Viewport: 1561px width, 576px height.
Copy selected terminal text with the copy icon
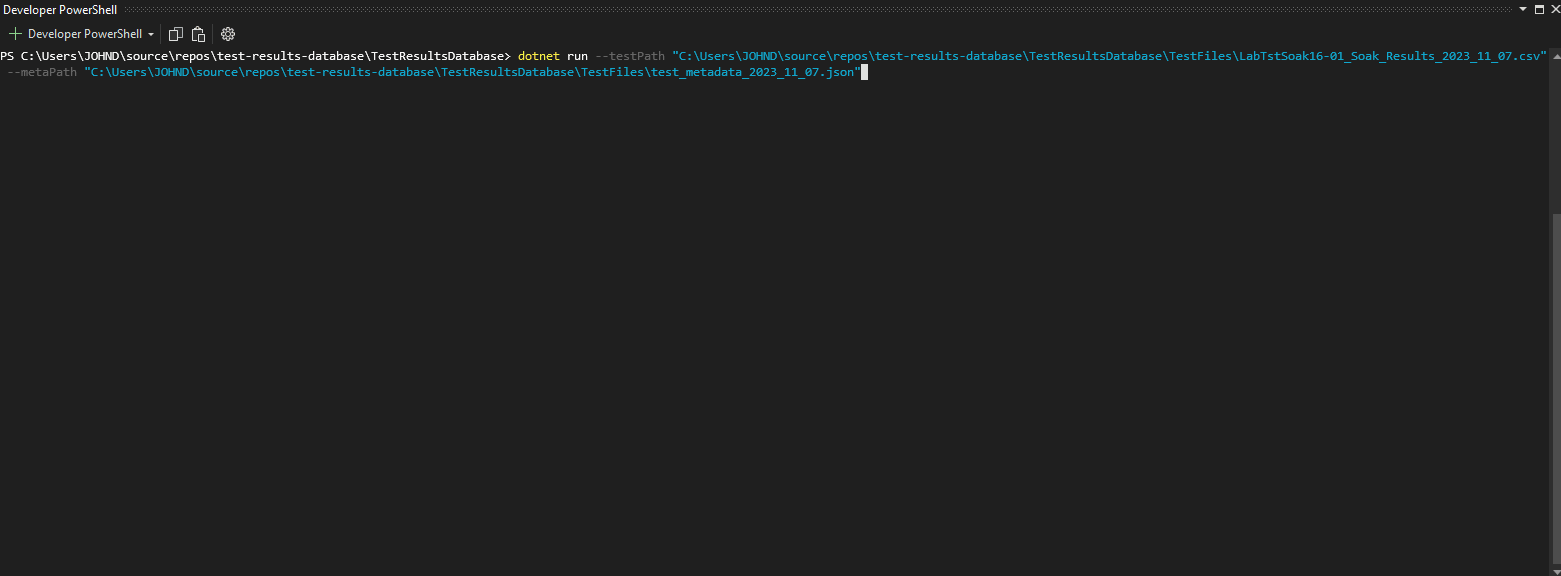176,33
